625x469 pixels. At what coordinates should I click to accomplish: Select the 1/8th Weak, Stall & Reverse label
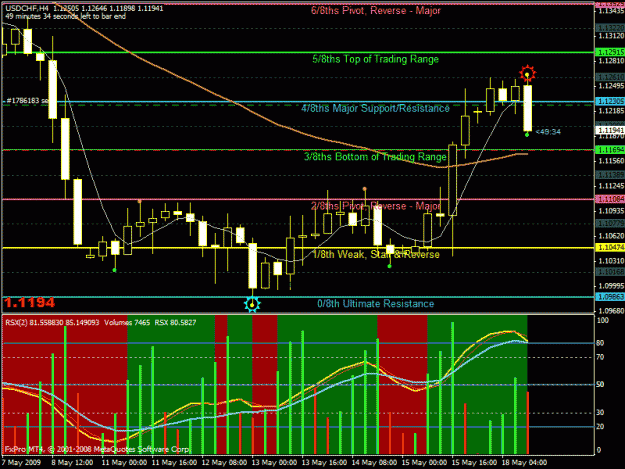[376, 255]
